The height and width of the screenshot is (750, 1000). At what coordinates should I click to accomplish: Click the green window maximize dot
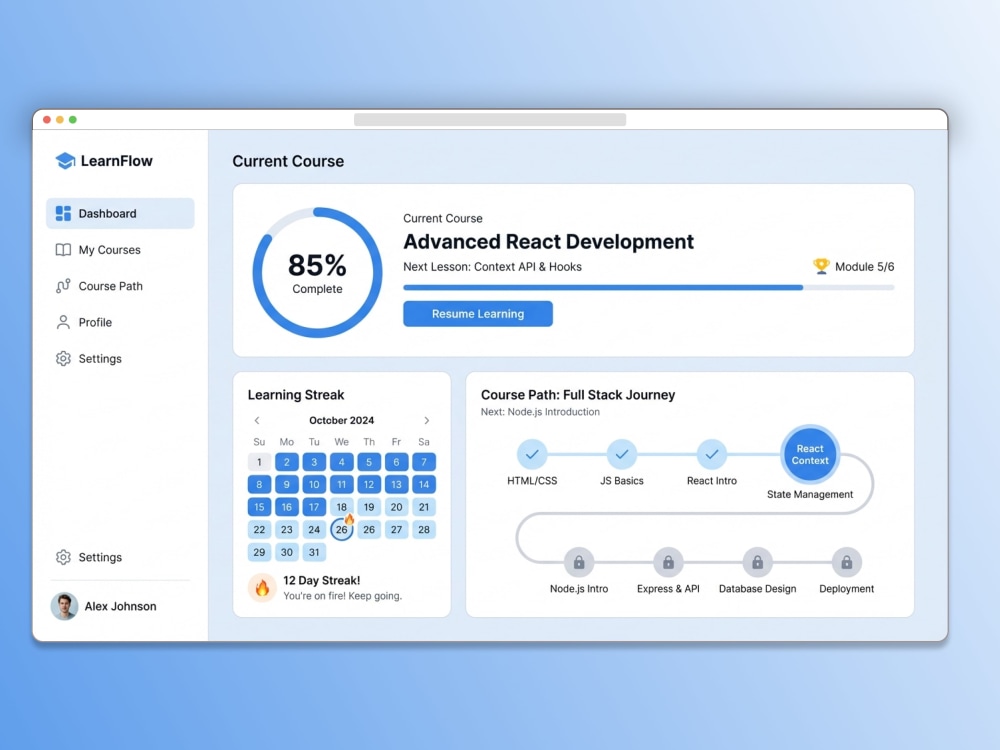tap(73, 120)
